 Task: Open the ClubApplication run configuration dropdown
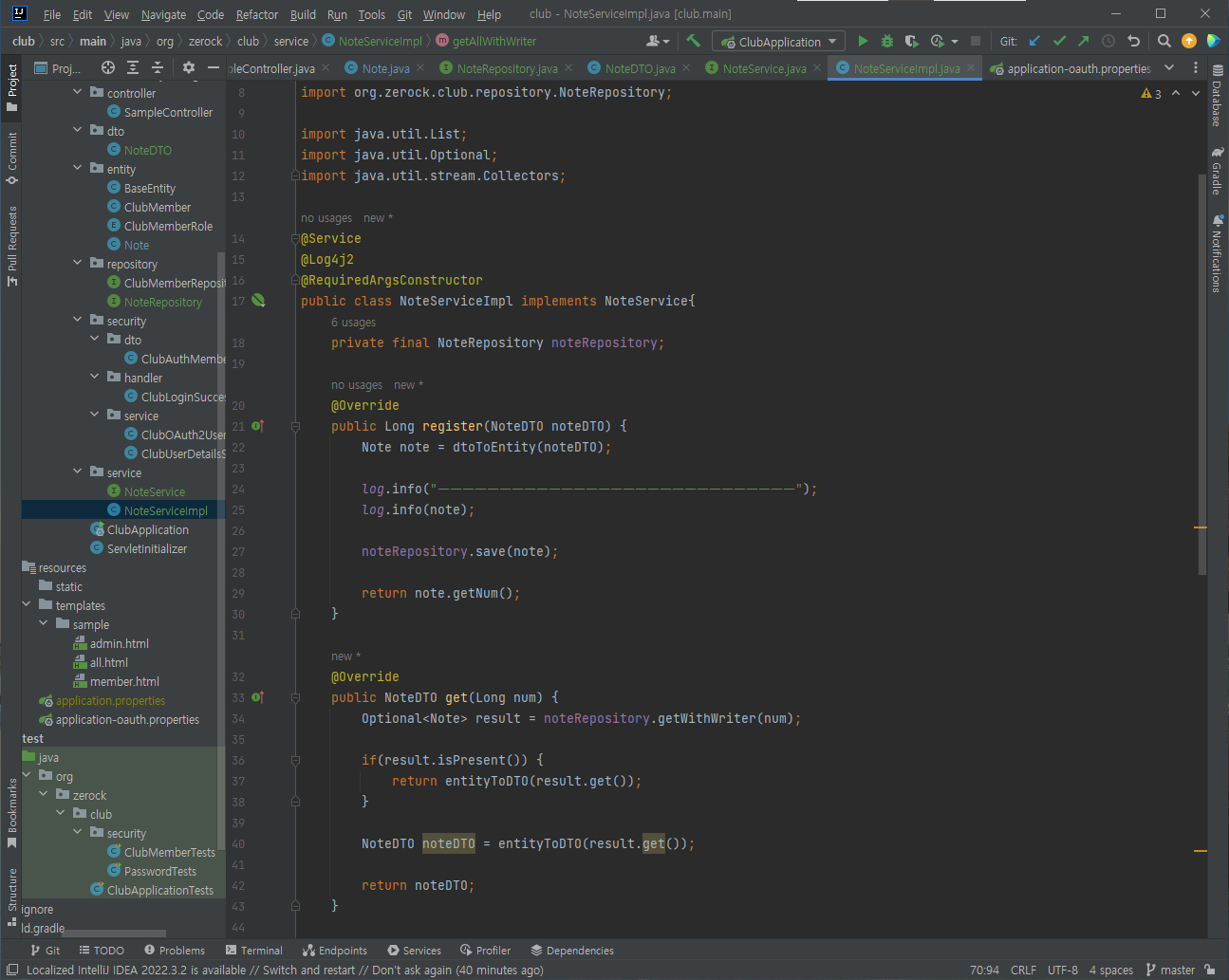778,41
